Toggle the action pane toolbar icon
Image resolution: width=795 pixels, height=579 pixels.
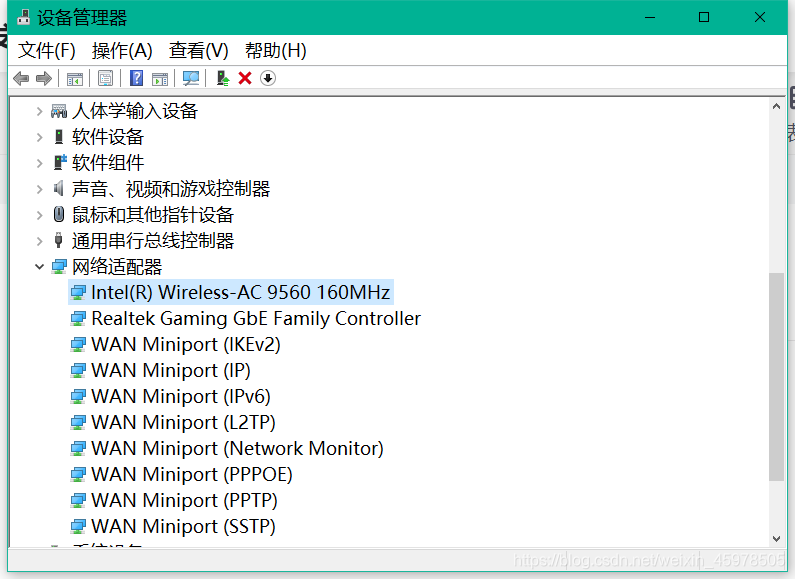tap(160, 79)
